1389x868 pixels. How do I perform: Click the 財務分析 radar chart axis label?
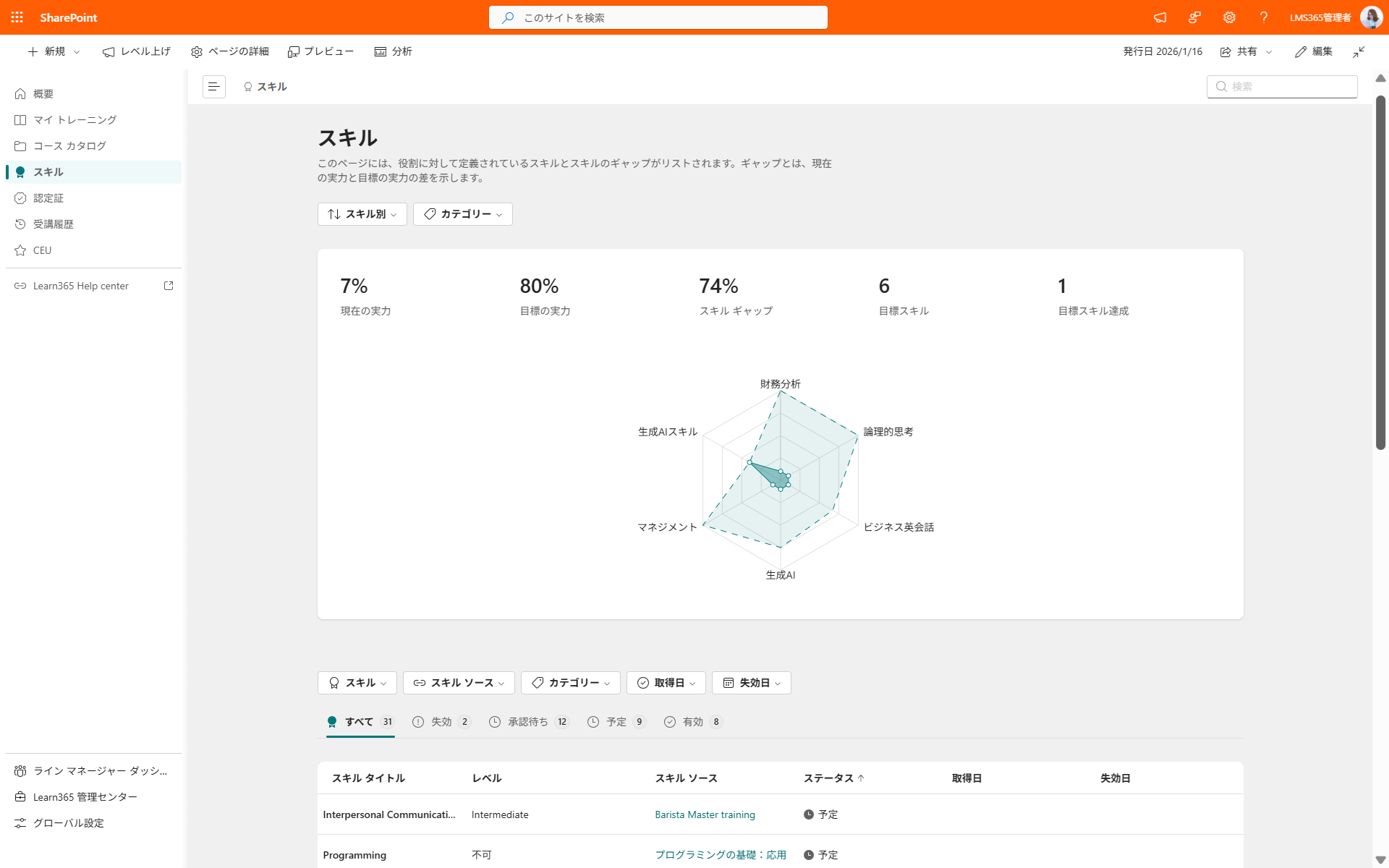pos(780,384)
